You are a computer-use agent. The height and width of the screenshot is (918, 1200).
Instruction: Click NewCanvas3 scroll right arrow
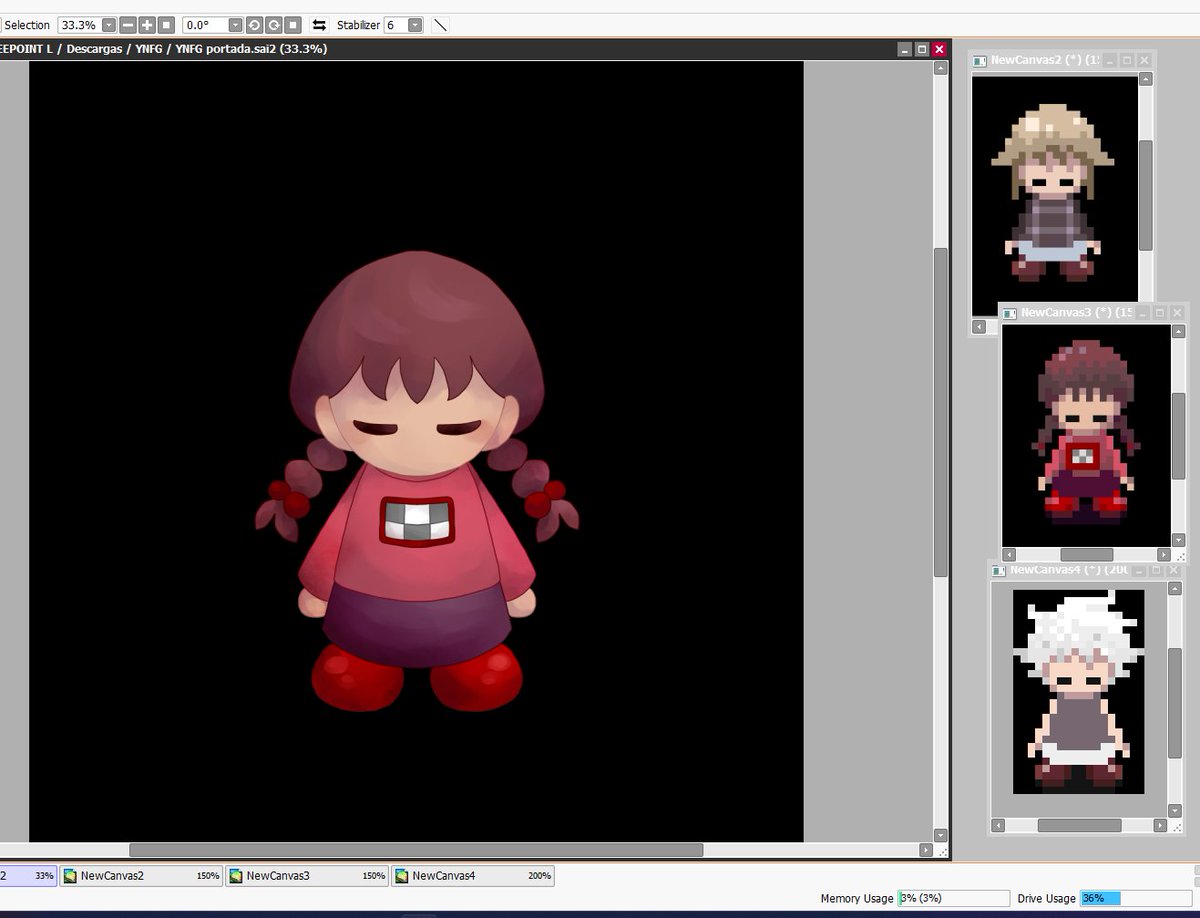pyautogui.click(x=1163, y=554)
